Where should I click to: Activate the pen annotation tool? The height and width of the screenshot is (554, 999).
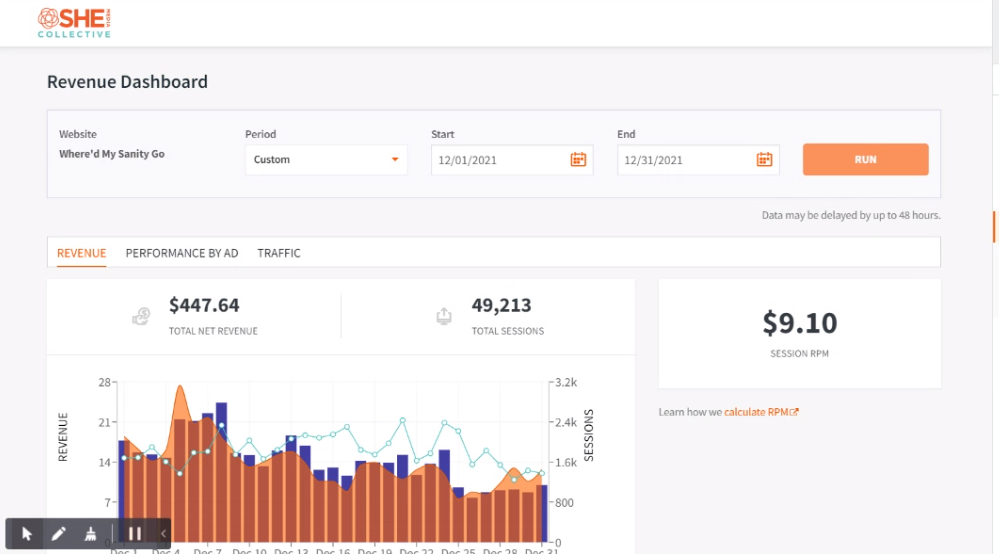pos(58,534)
